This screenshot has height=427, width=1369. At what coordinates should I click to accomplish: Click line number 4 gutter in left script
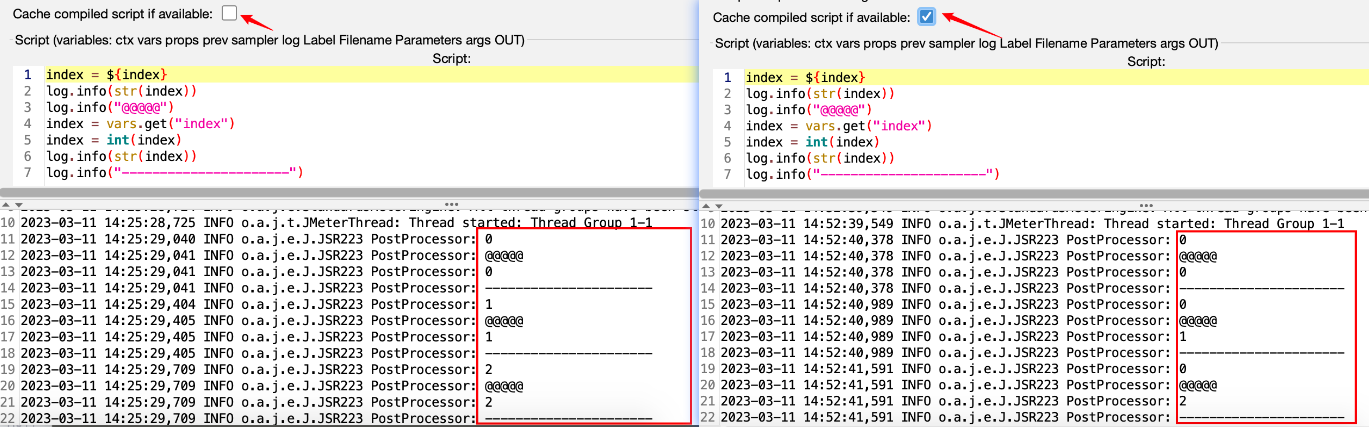(27, 124)
